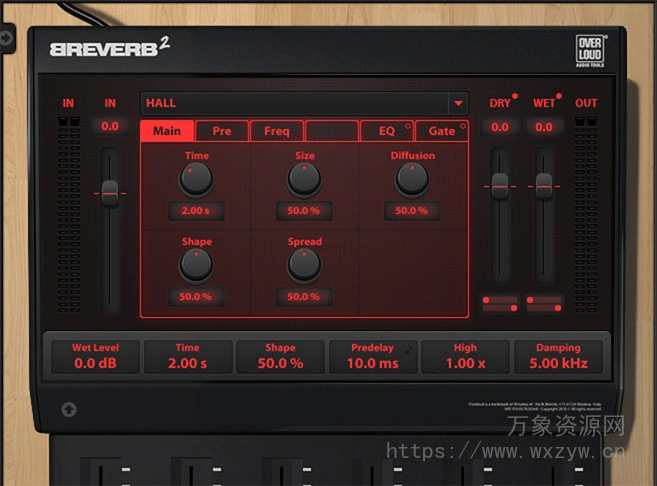
Task: Click the up arrow expand icon
Action: click(69, 409)
